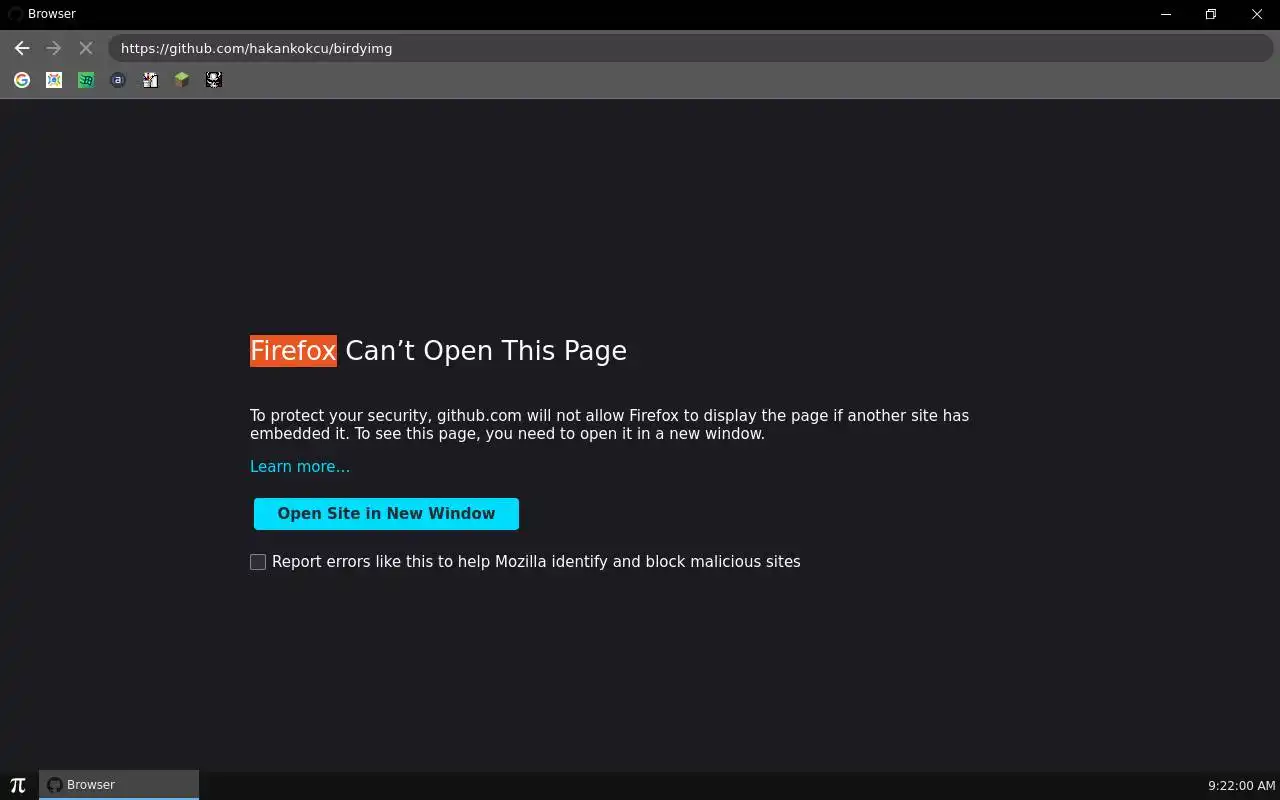
Task: Open the white square bookmark with Chrome-style logo
Action: point(54,80)
